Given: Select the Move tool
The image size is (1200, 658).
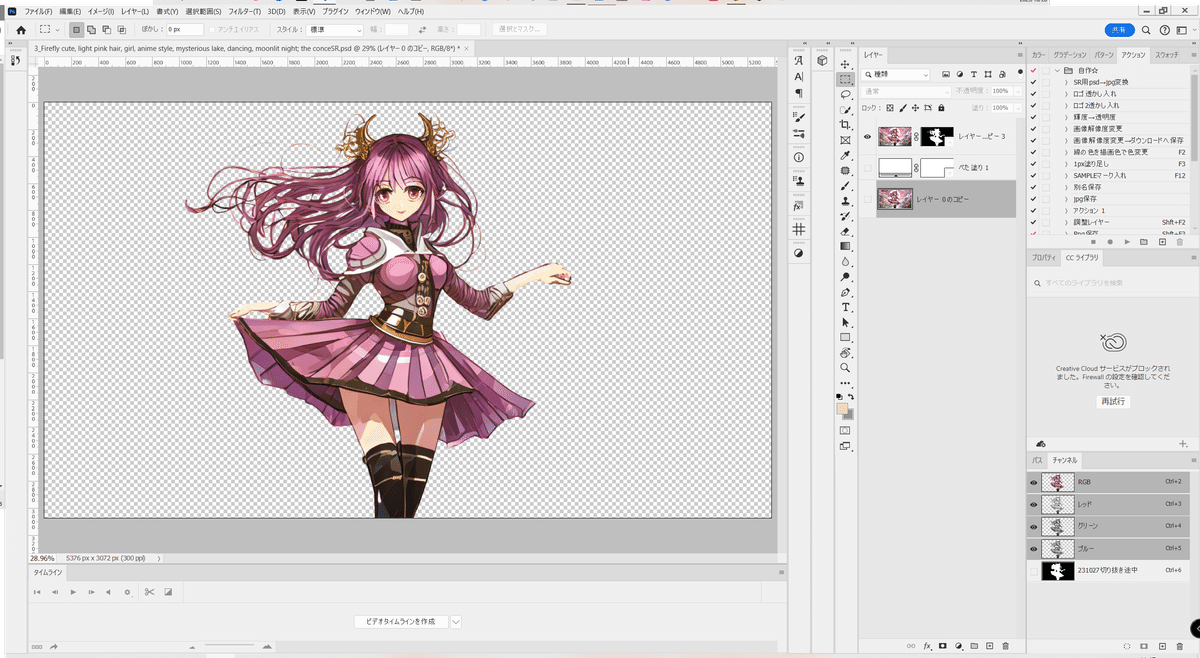Looking at the screenshot, I should 845,64.
